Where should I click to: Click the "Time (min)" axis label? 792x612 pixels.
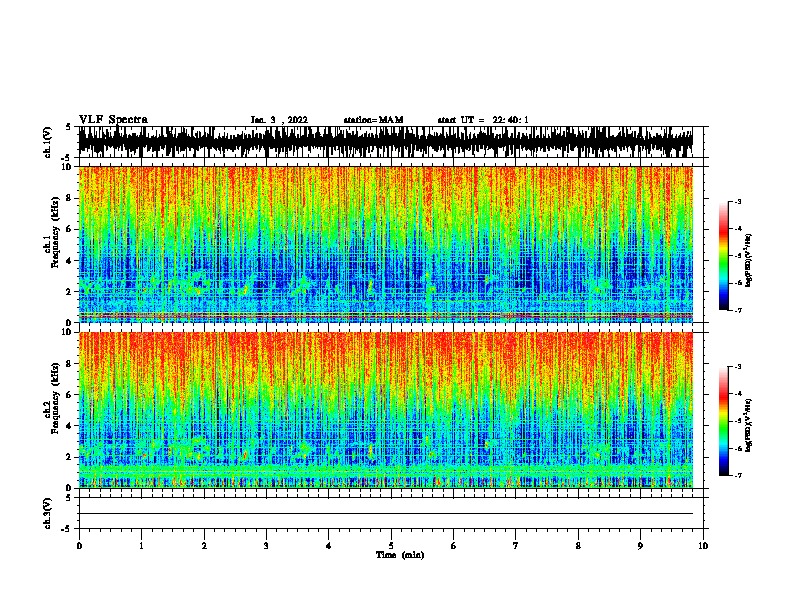pyautogui.click(x=400, y=555)
